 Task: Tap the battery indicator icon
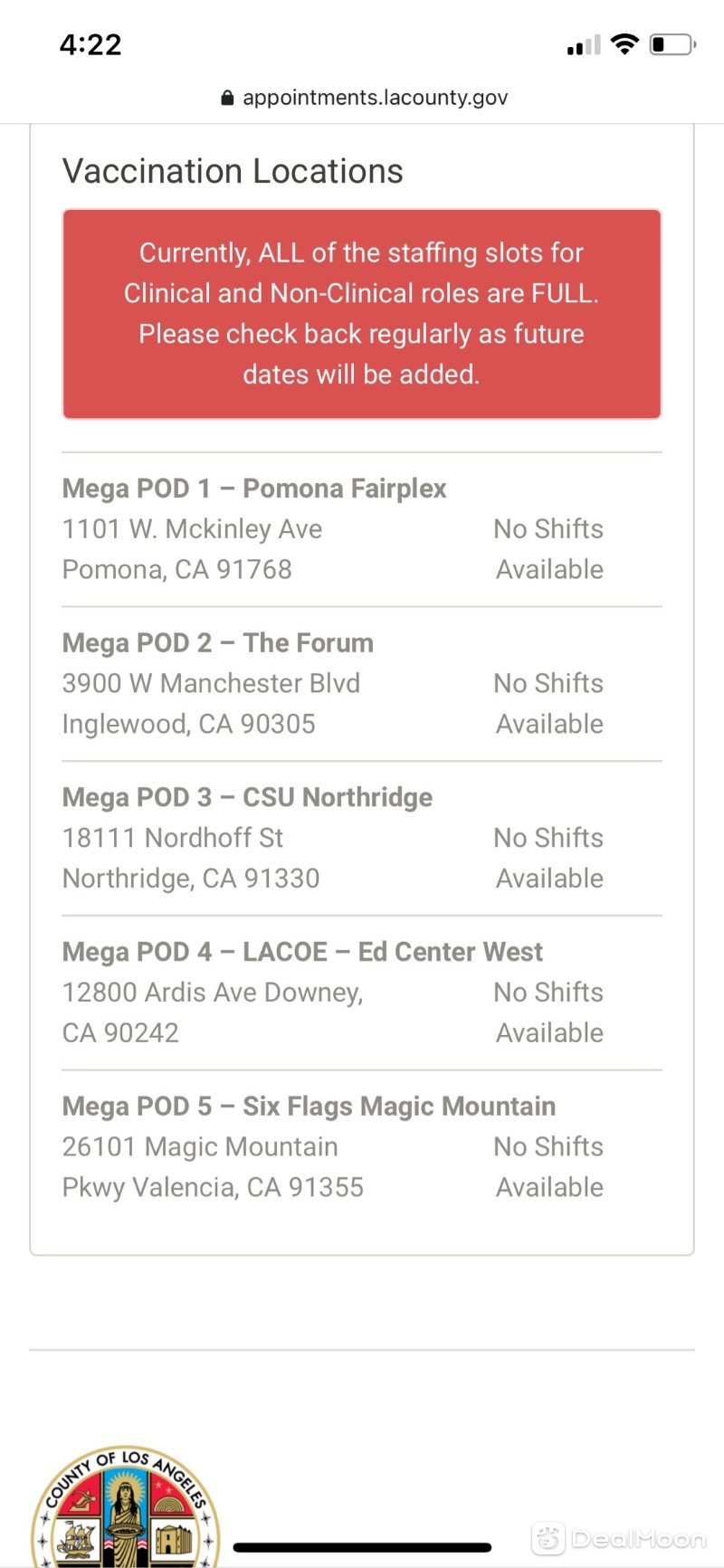(x=672, y=43)
